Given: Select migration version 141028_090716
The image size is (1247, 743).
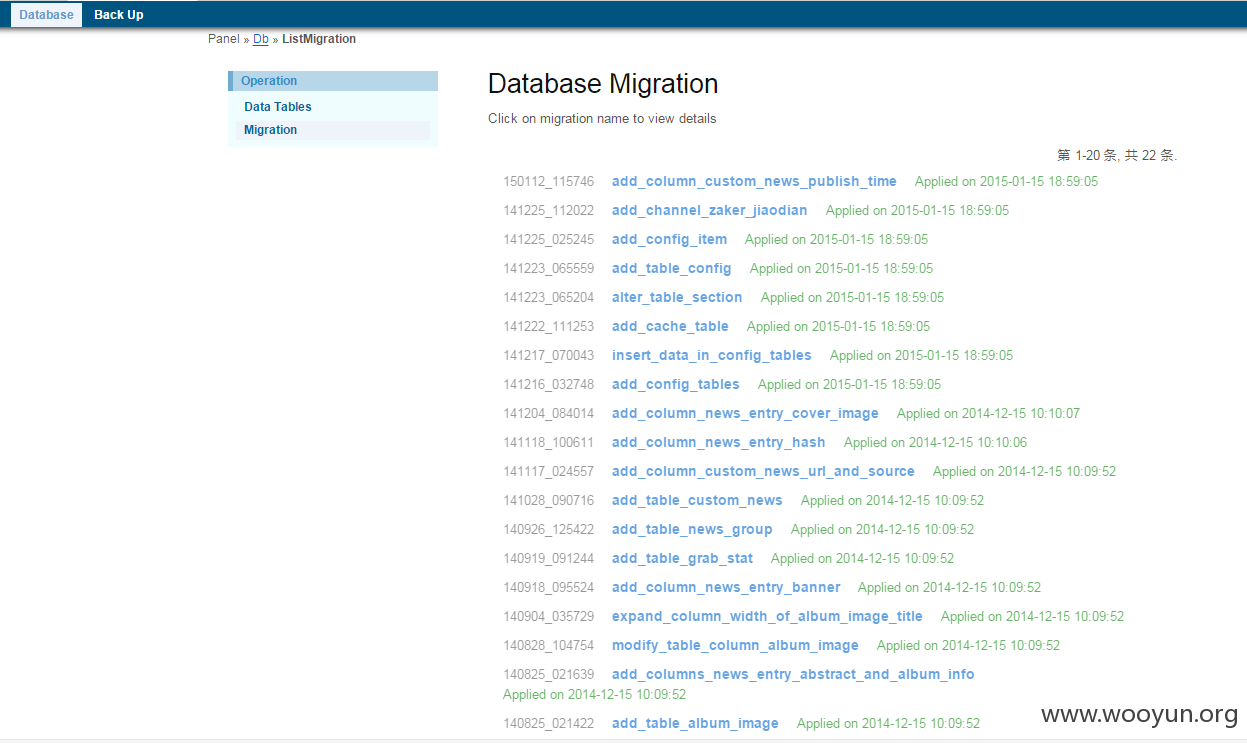Looking at the screenshot, I should point(548,500).
